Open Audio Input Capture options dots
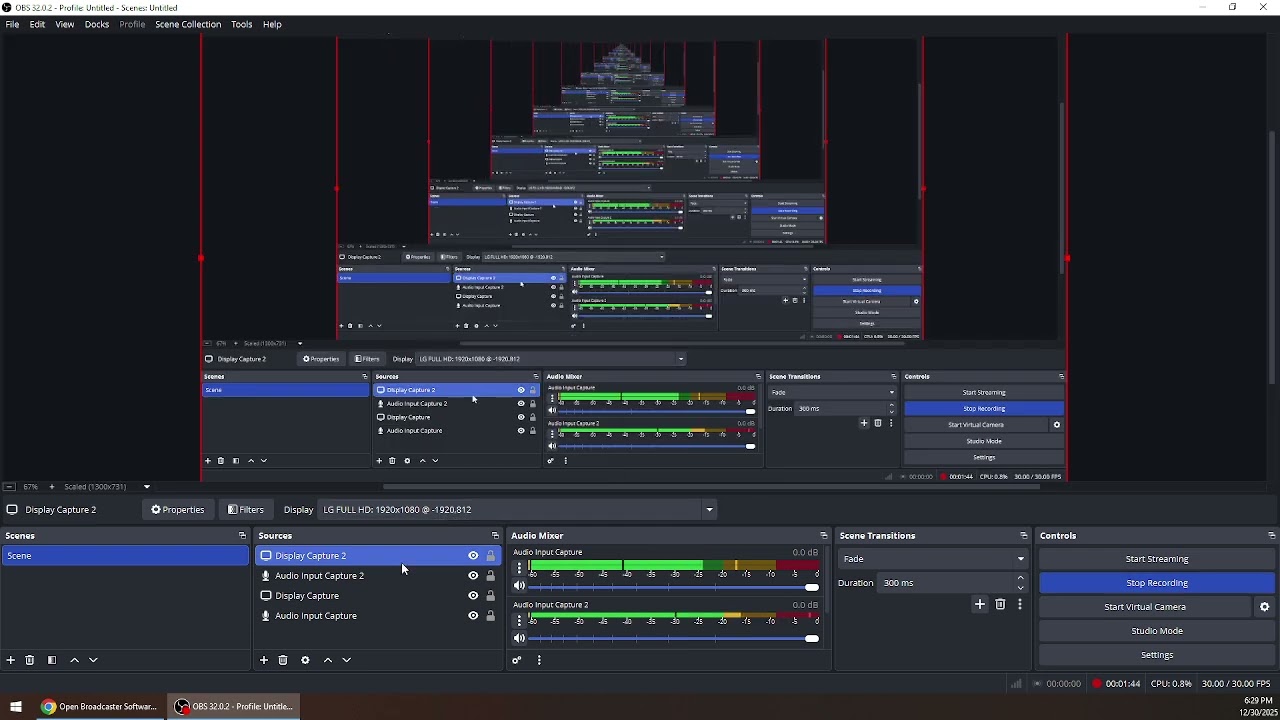 [518, 568]
